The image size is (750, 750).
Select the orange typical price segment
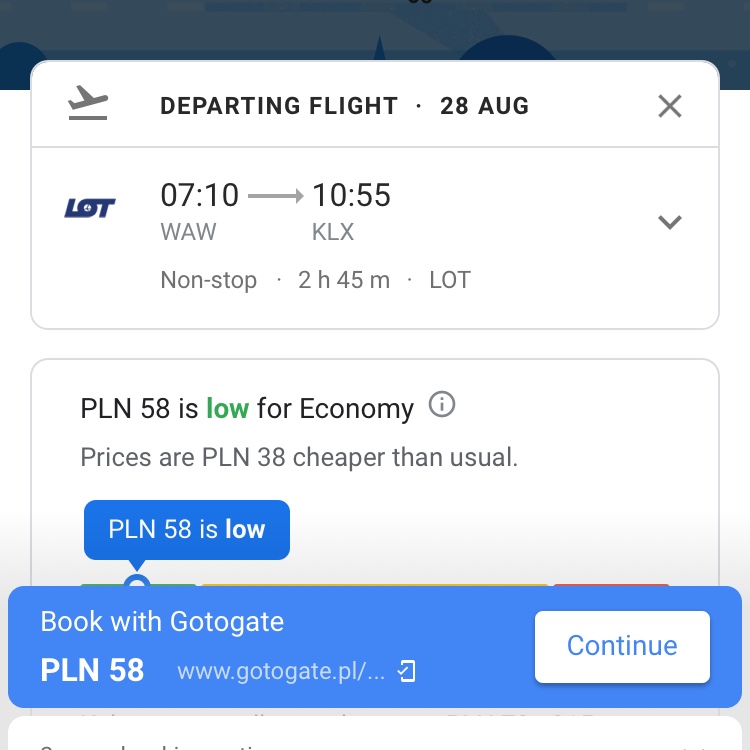375,585
